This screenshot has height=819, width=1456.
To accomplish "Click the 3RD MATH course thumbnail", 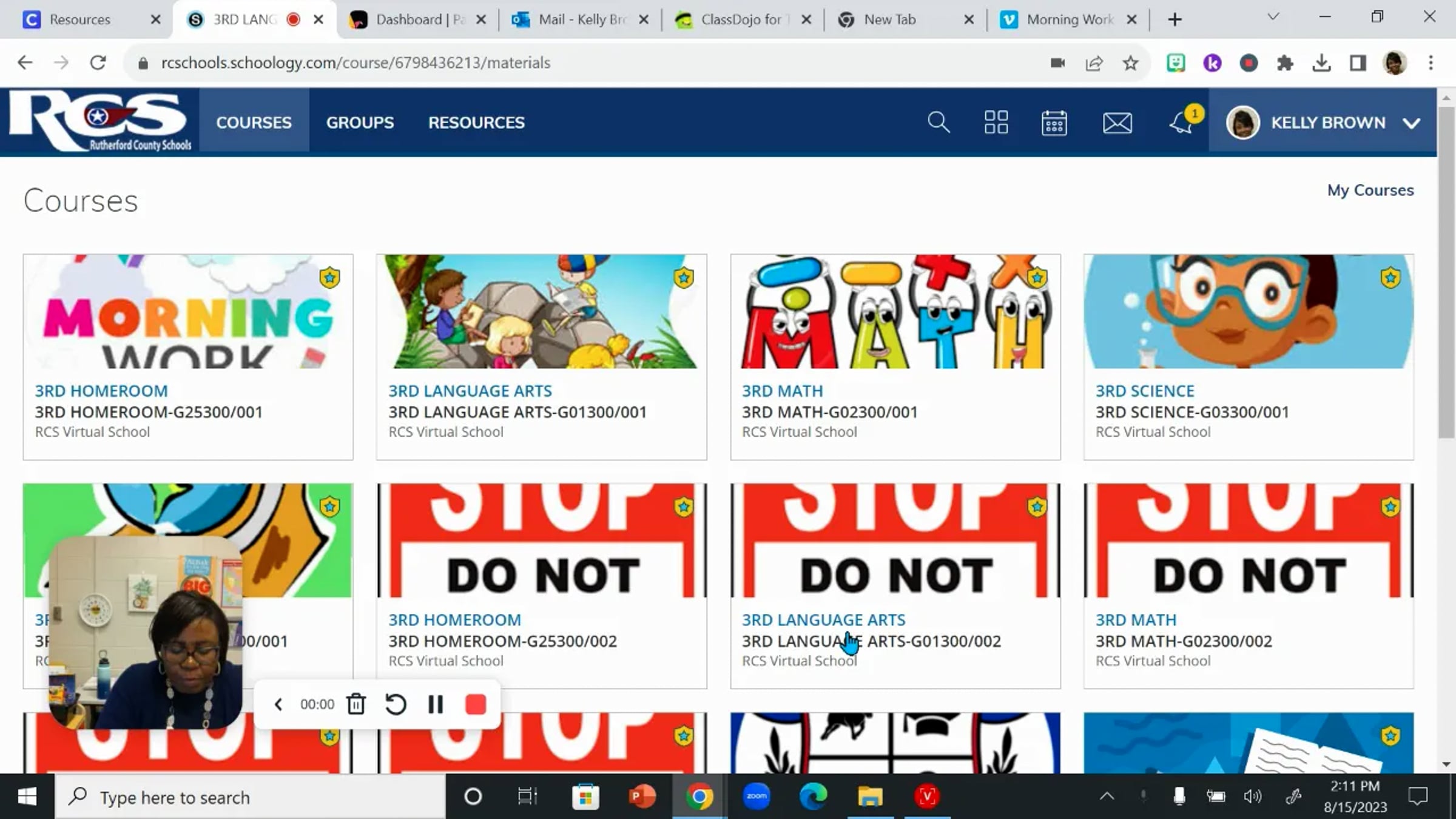I will click(895, 311).
